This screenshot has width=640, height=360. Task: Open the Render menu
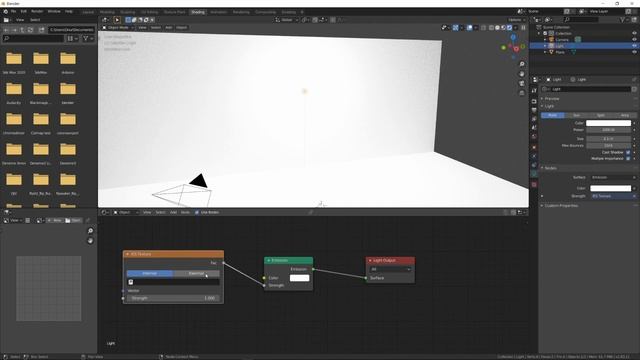[x=37, y=11]
